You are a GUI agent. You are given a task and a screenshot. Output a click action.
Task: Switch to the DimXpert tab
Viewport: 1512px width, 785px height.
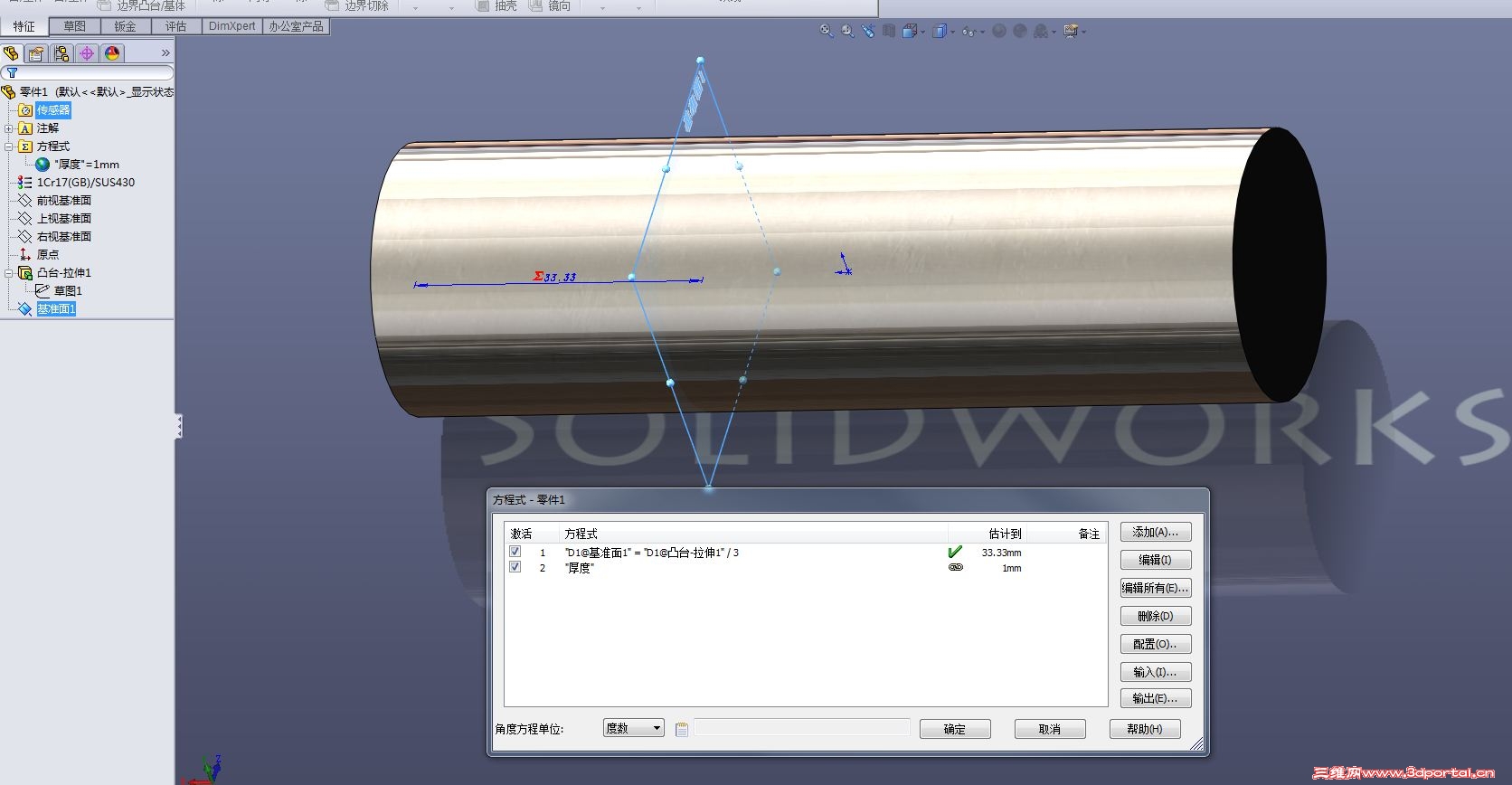click(x=232, y=26)
